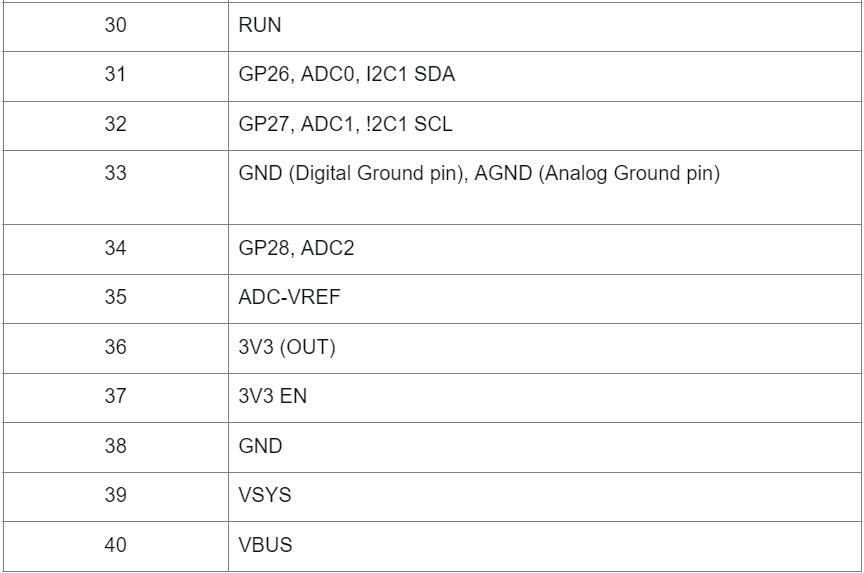Click pin number 33 cell
Viewport: 864px width, 573px height.
116,174
